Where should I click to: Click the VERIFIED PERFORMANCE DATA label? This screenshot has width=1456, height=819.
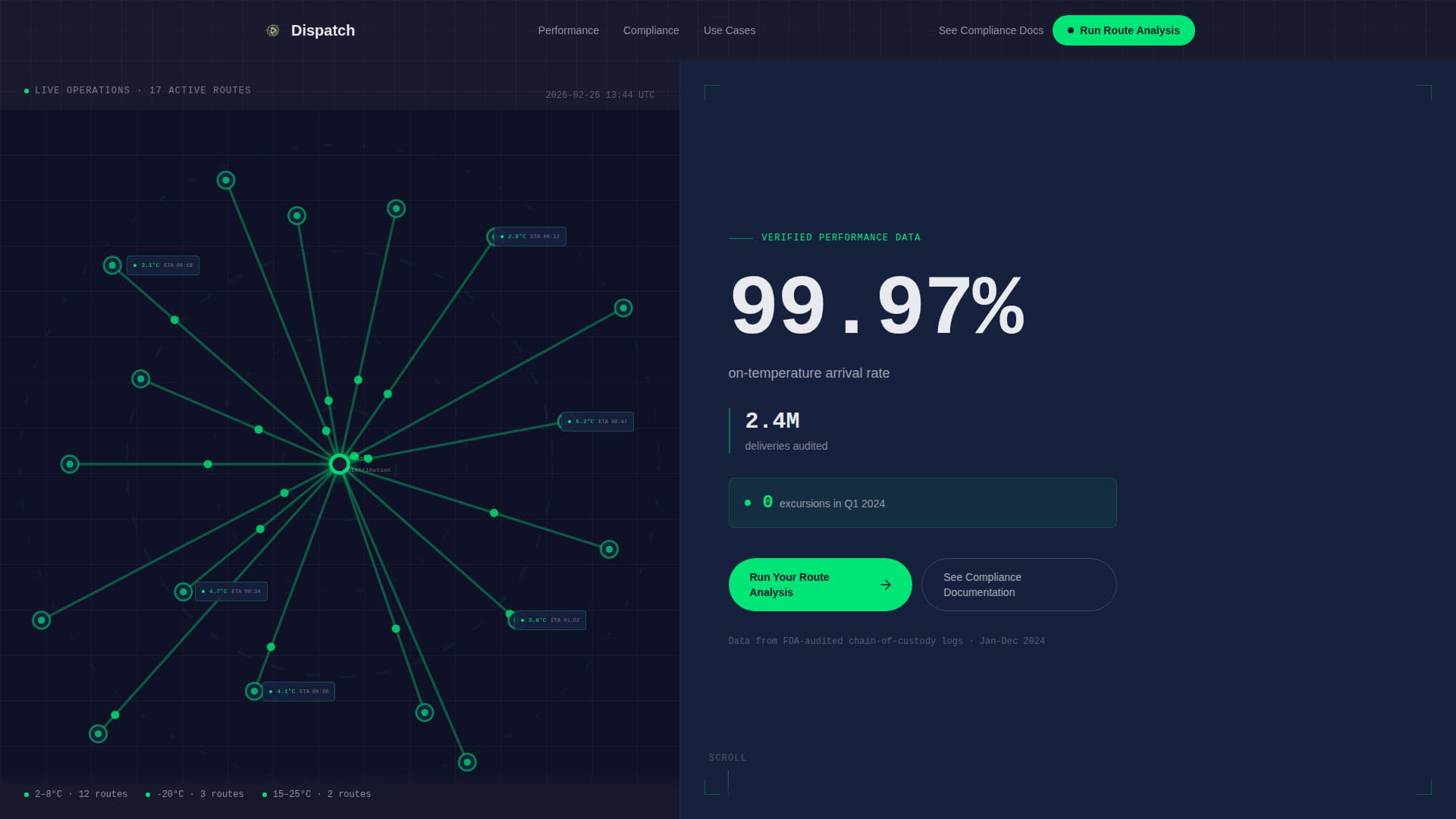pyautogui.click(x=840, y=237)
